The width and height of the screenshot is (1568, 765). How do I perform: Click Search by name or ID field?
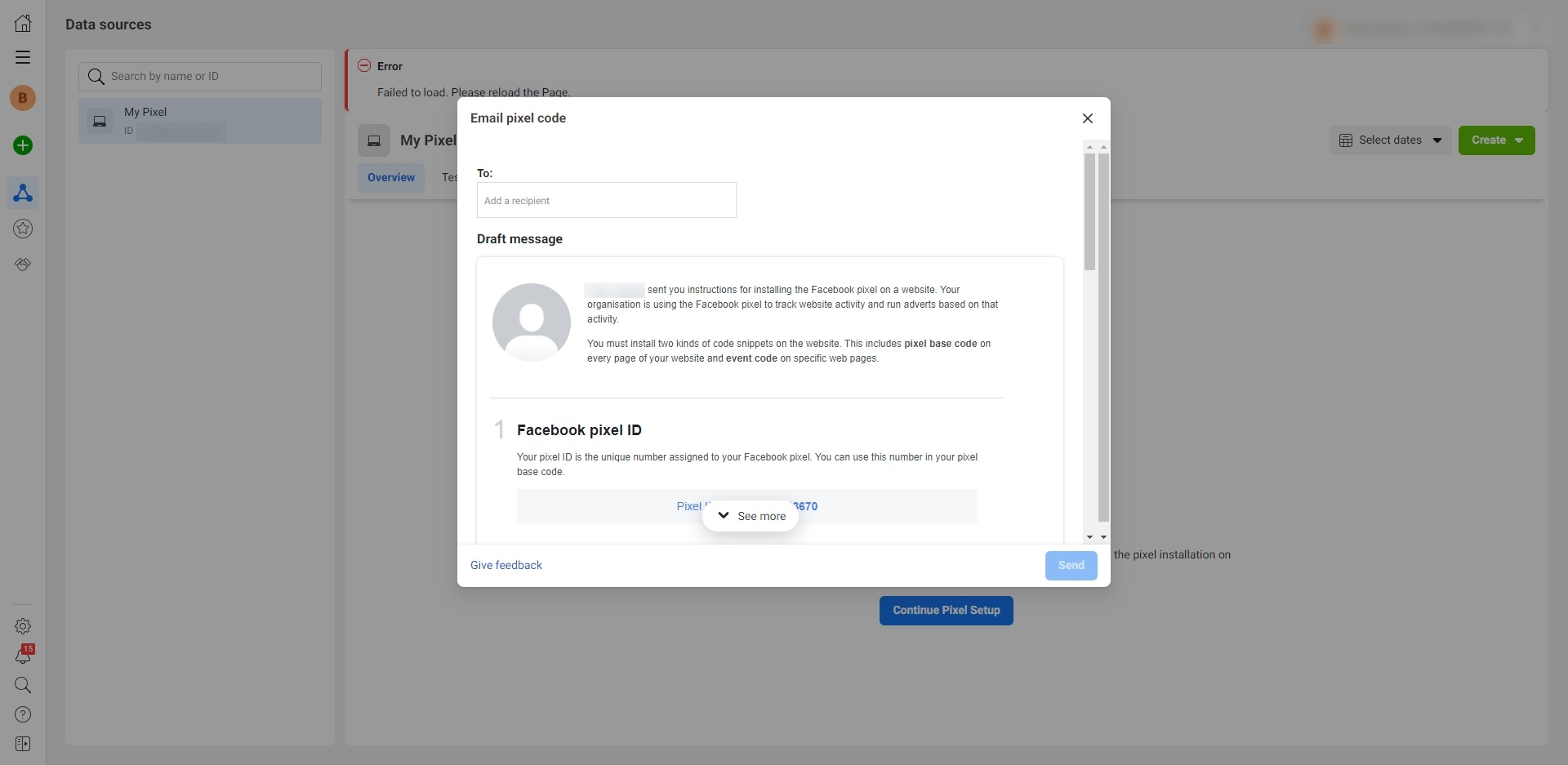point(200,76)
